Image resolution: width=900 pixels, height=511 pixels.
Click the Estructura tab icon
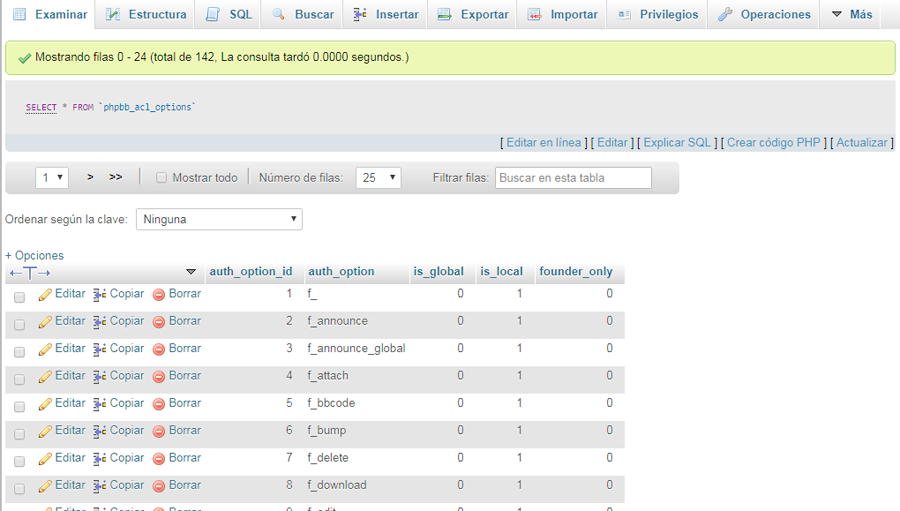(113, 15)
